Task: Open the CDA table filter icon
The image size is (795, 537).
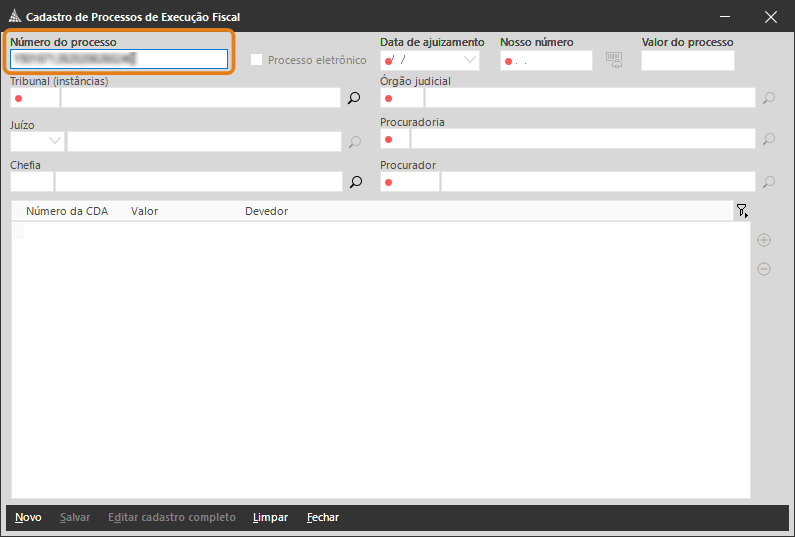Action: (x=742, y=211)
